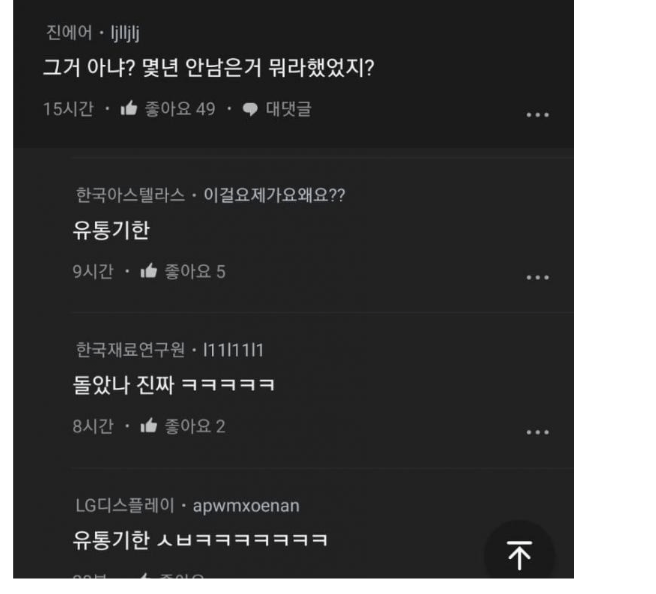Open more options on the 한국재료연구원 reply
The height and width of the screenshot is (594, 656).
538,432
